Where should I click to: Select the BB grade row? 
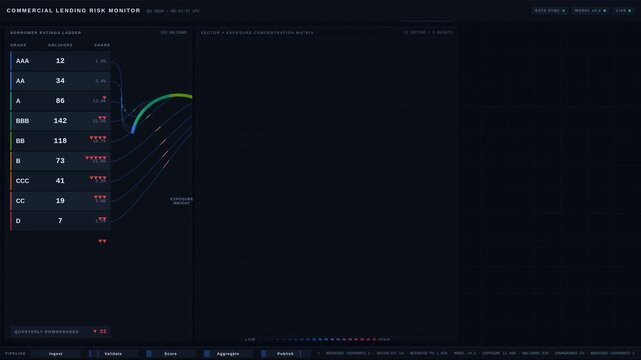tap(60, 141)
